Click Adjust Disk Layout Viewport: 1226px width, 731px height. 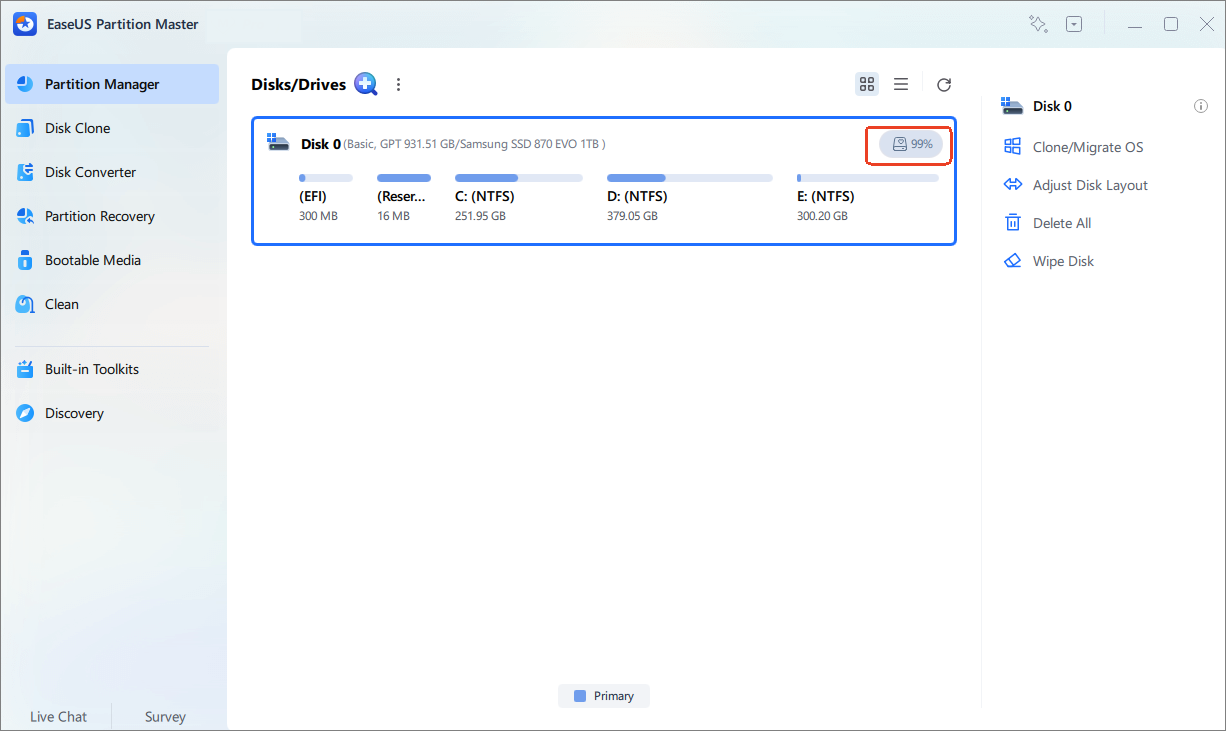[1090, 185]
